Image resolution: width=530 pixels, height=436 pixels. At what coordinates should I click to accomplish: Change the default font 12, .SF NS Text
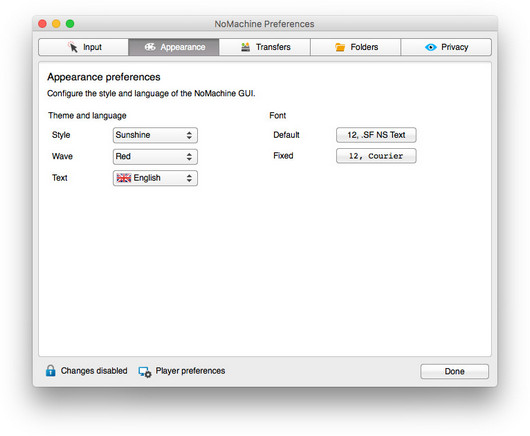(x=376, y=135)
